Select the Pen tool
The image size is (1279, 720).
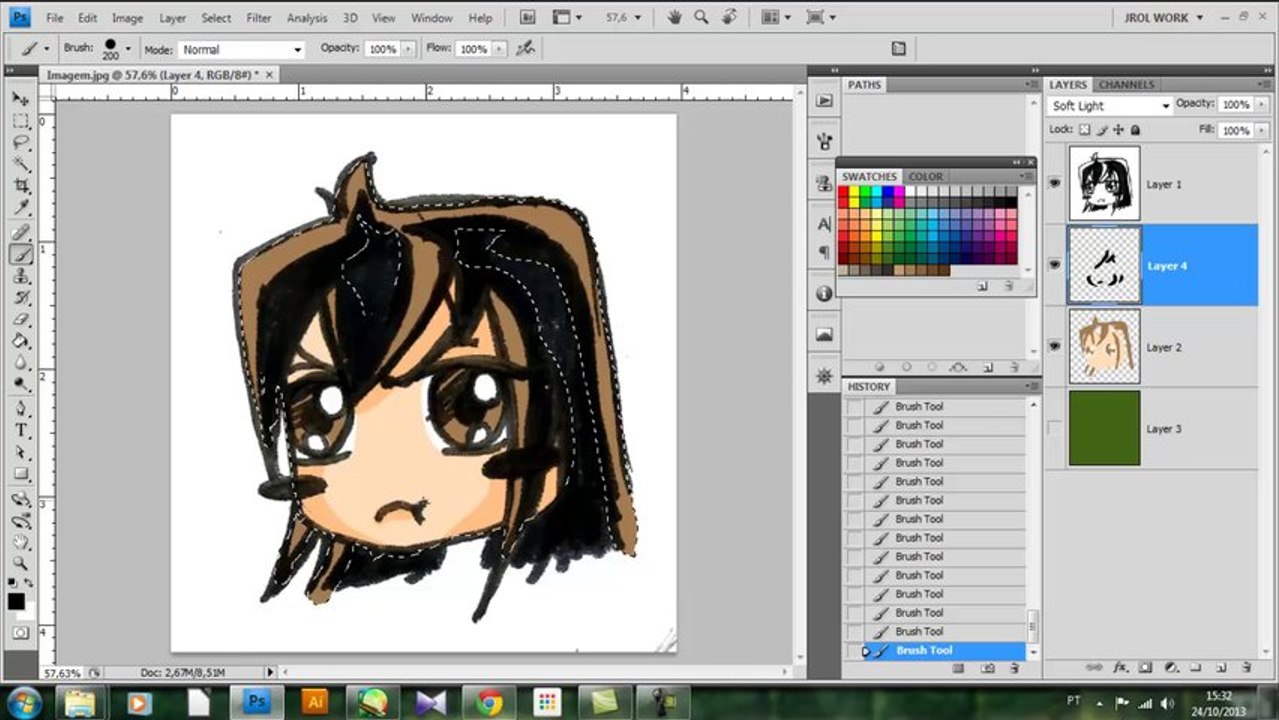[x=20, y=409]
